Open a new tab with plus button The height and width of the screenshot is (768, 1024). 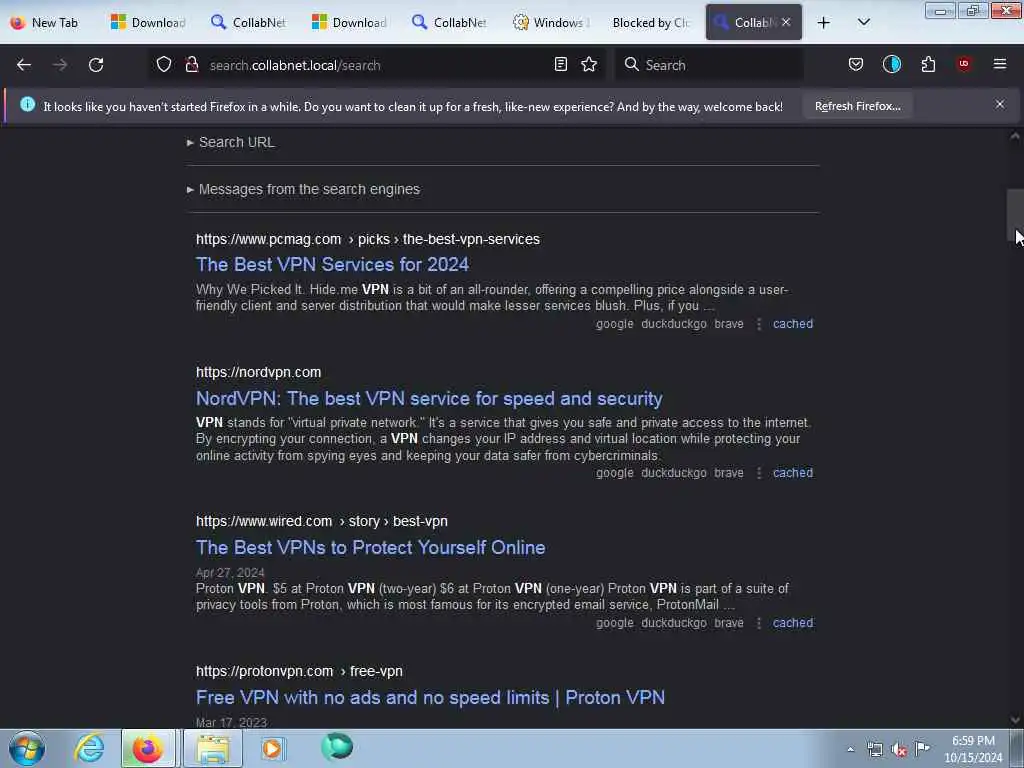824,23
